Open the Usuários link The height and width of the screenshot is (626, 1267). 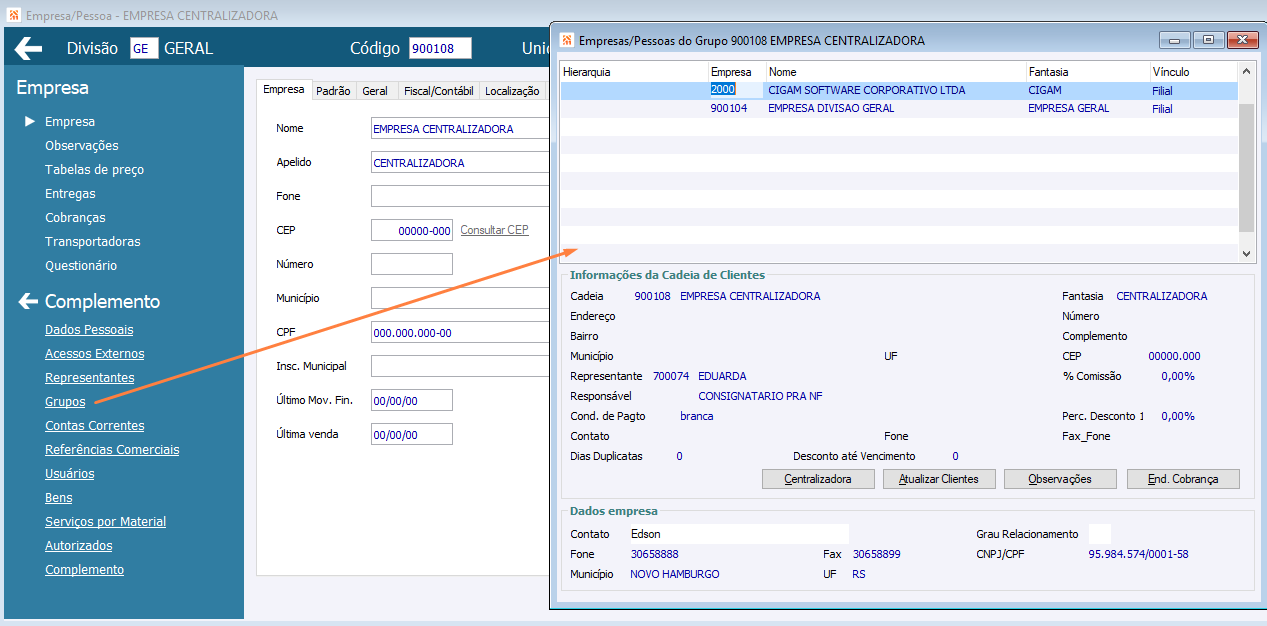pyautogui.click(x=70, y=474)
